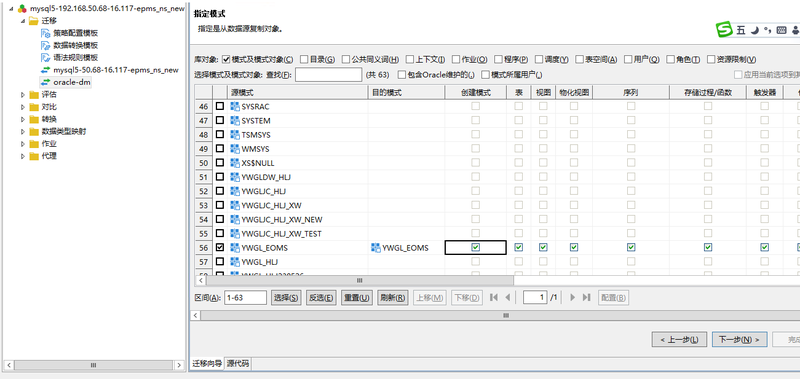This screenshot has height=379, width=800.
Task: Click the 数据类型映射 folder icon
Action: (34, 132)
